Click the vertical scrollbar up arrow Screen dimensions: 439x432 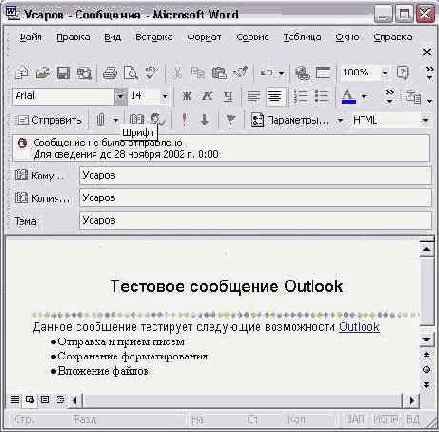click(426, 249)
